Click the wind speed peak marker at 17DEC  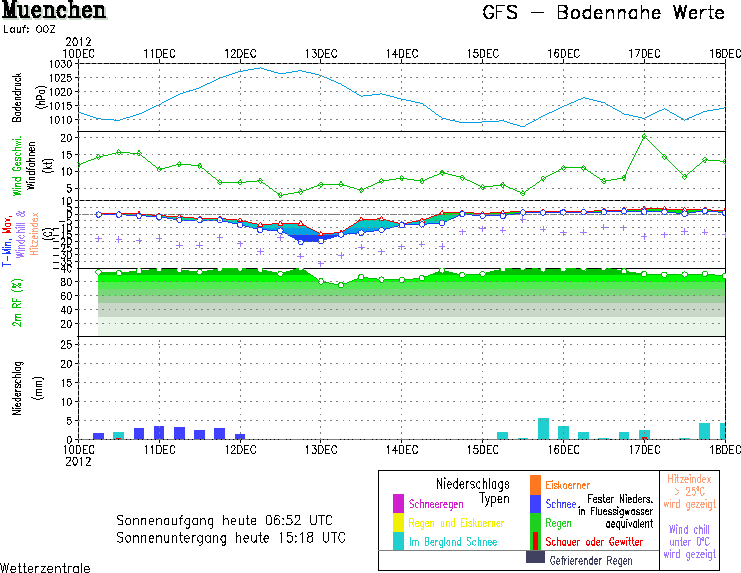(x=644, y=137)
